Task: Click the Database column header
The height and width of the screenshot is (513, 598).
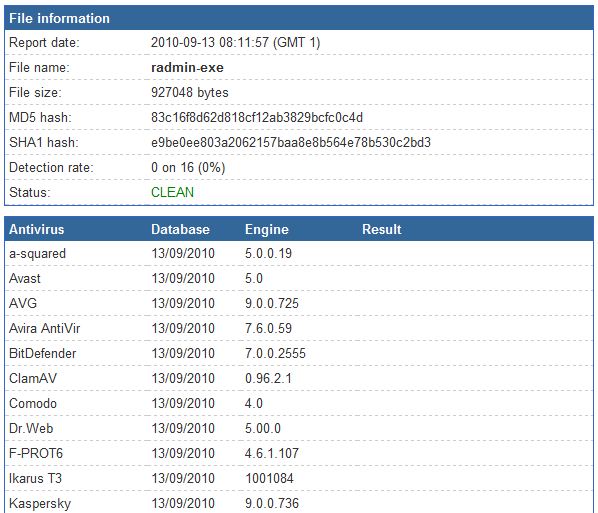Action: coord(180,229)
